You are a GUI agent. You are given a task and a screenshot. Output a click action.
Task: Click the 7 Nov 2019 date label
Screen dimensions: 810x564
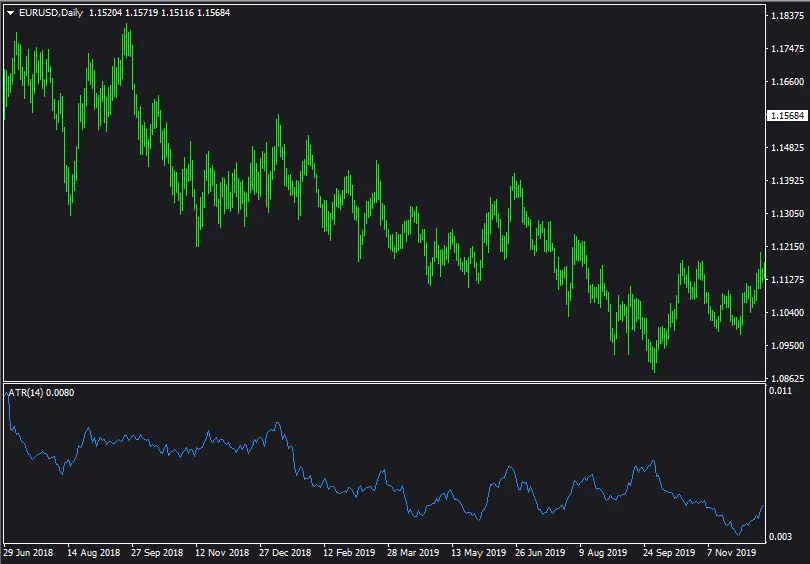(731, 553)
